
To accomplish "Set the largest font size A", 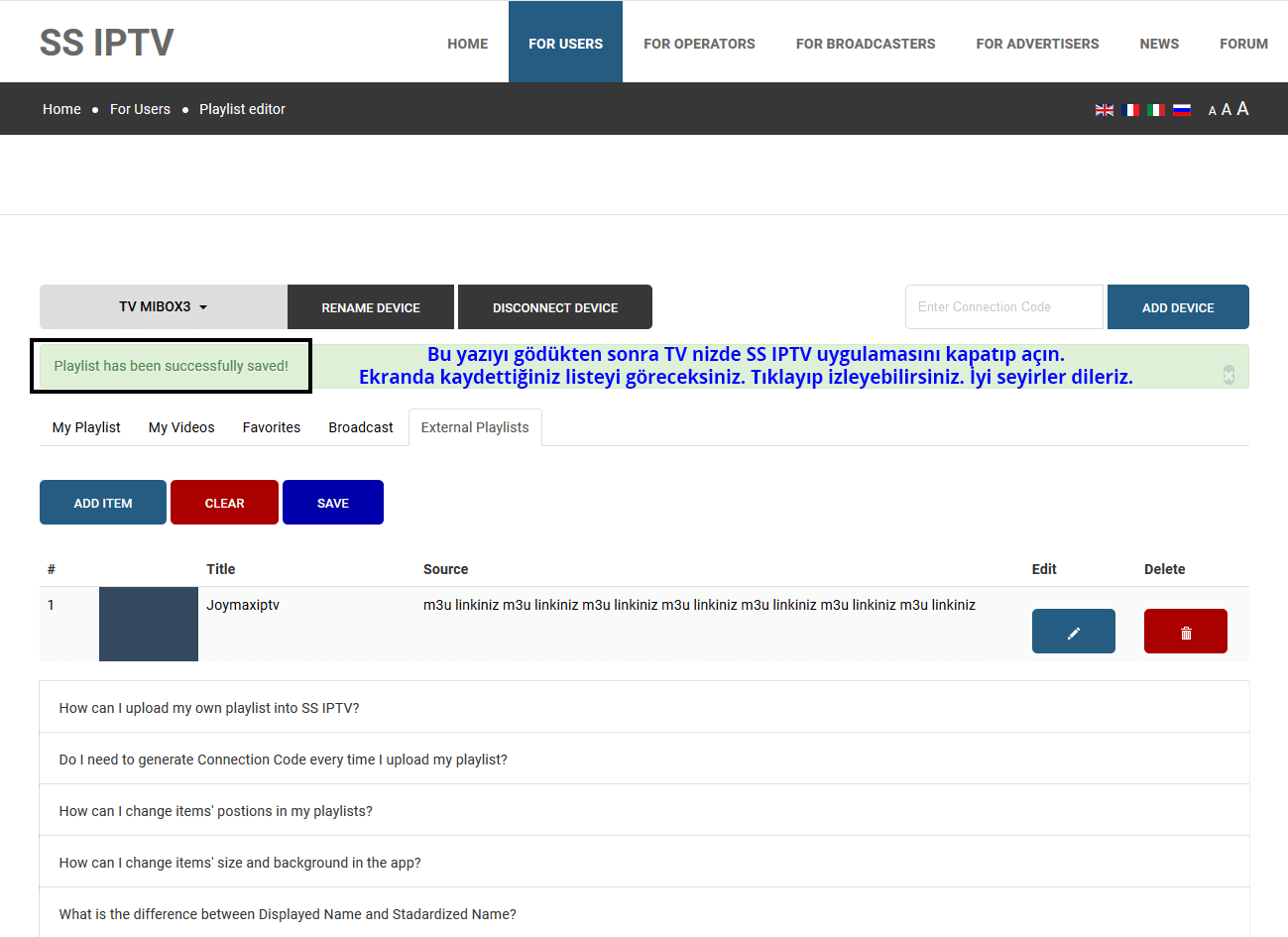I will (1242, 109).
